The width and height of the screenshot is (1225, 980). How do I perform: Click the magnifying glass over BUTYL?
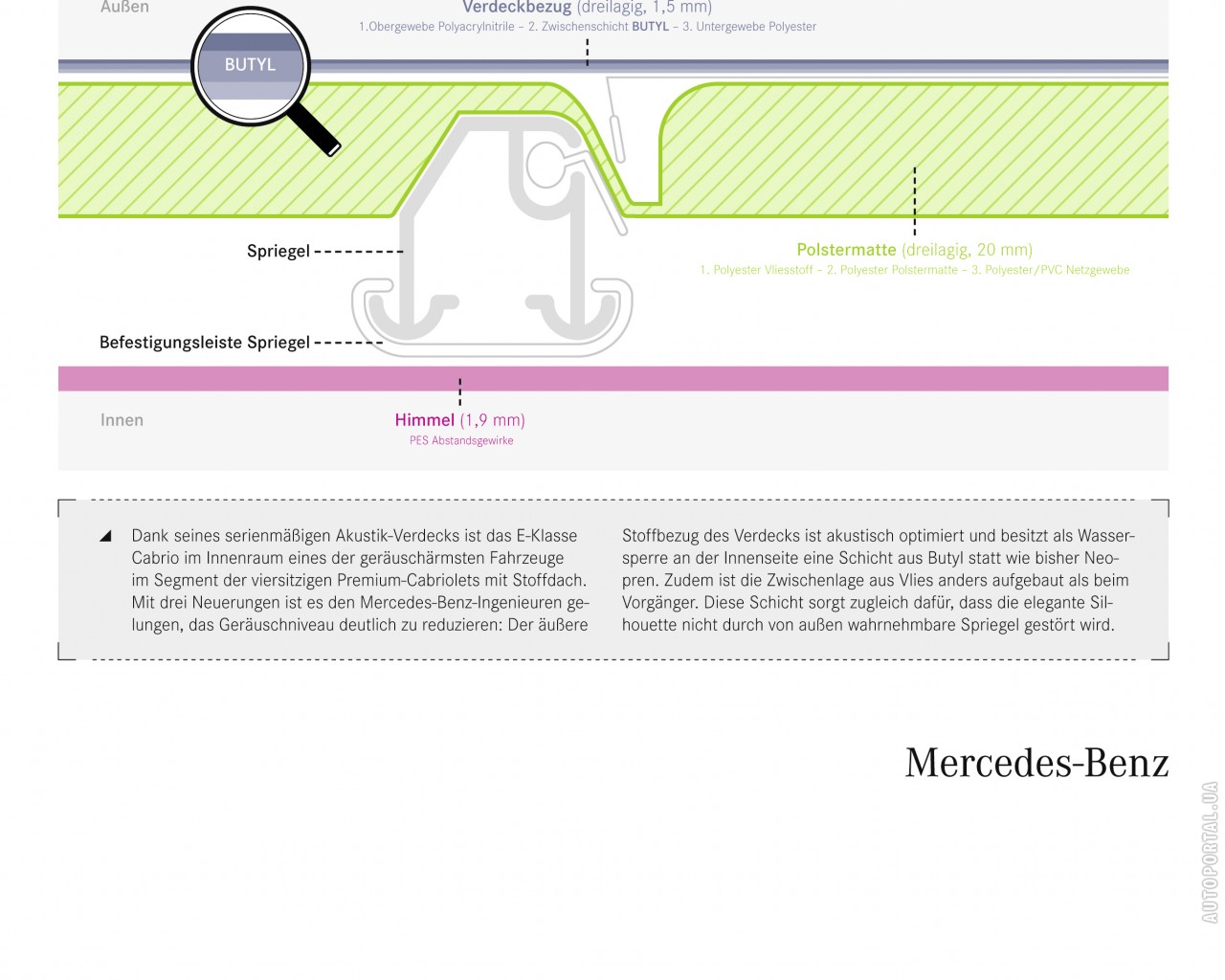coord(250,65)
